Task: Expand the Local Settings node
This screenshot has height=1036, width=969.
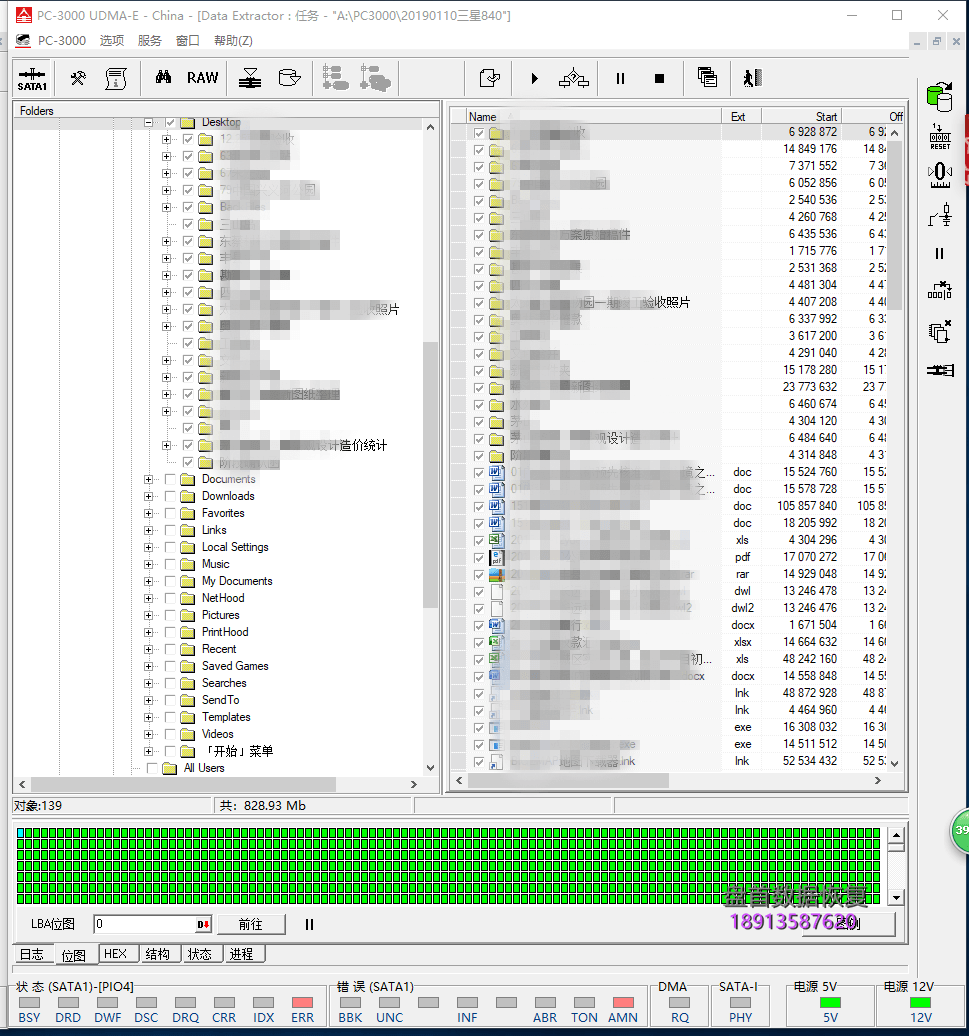Action: [x=149, y=547]
